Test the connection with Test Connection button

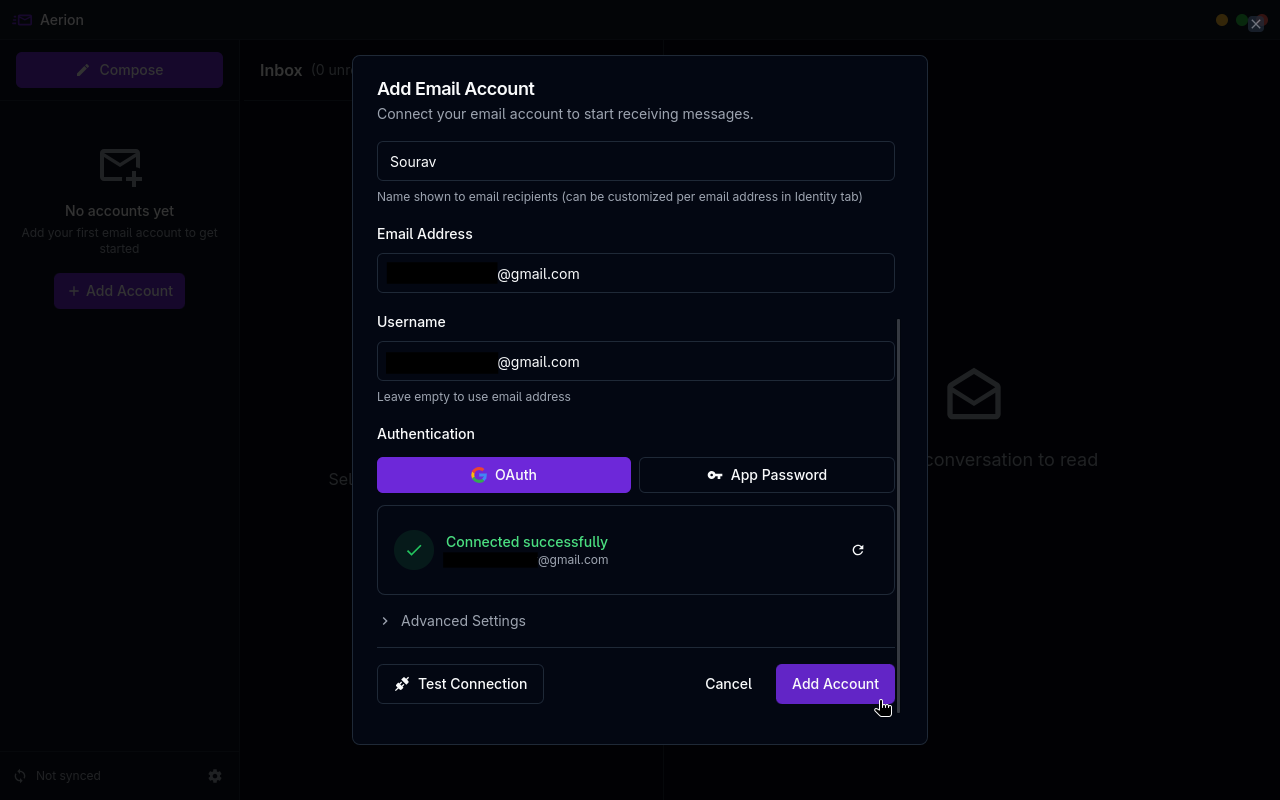click(x=460, y=684)
